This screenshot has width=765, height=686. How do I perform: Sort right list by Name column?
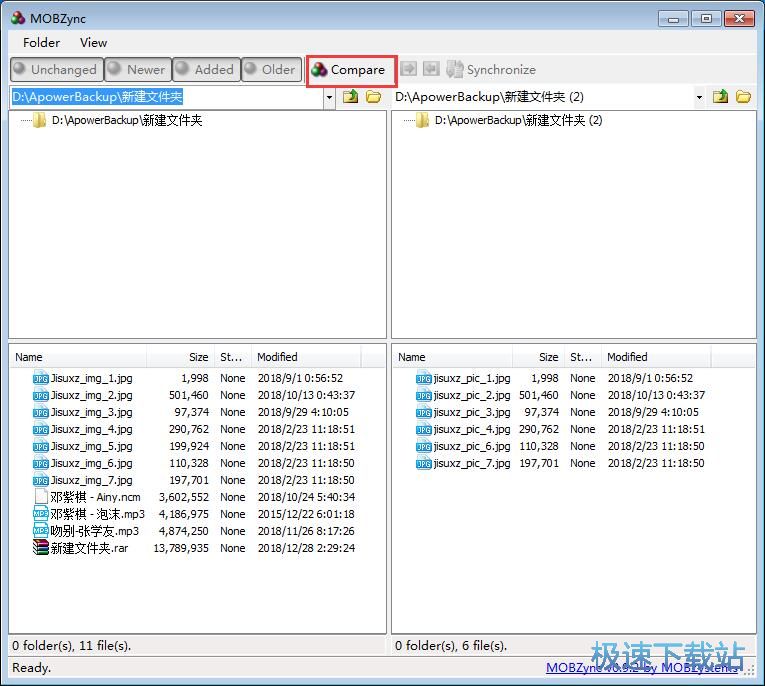point(453,357)
